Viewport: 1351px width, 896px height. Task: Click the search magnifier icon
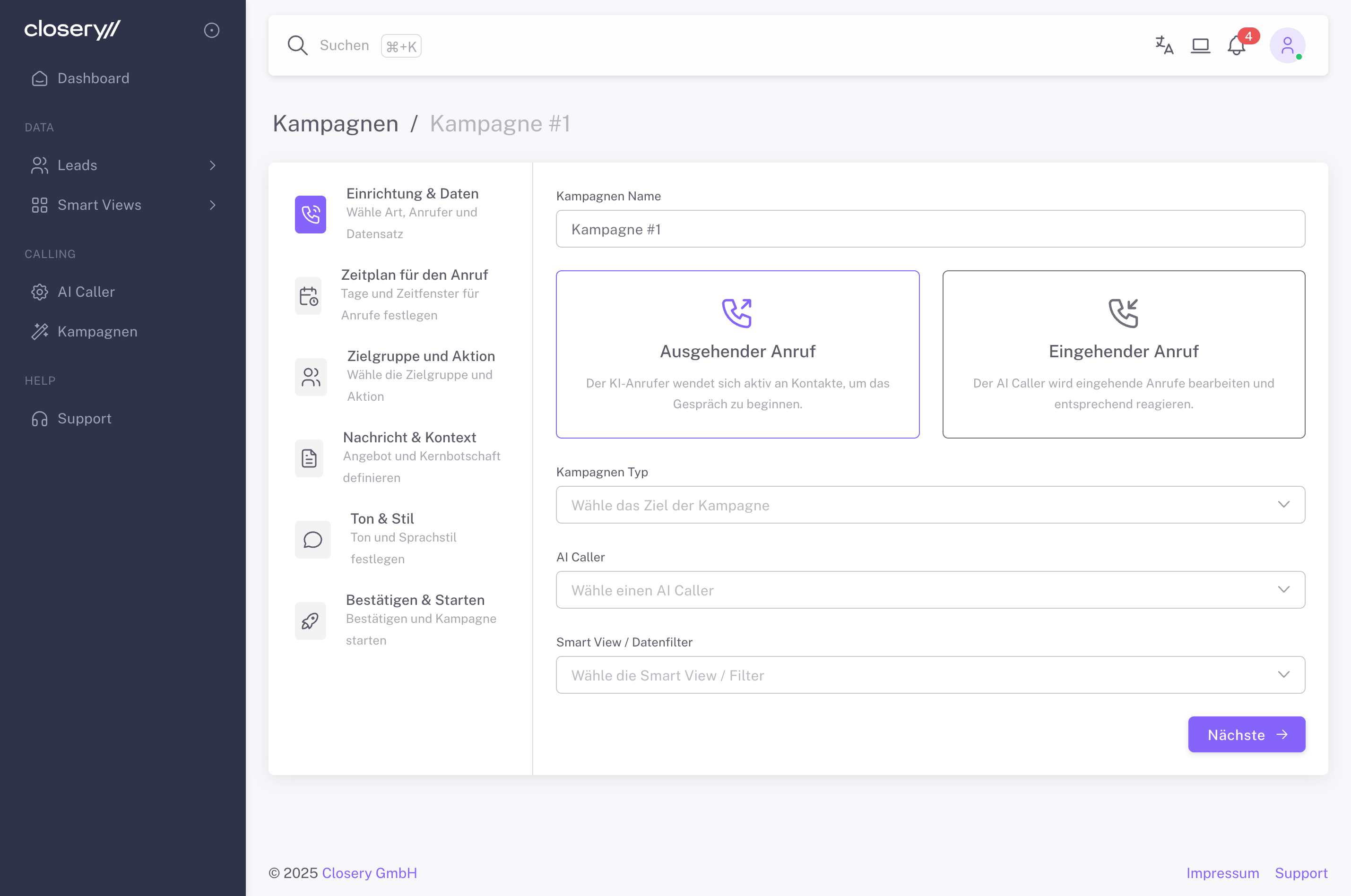tap(297, 45)
